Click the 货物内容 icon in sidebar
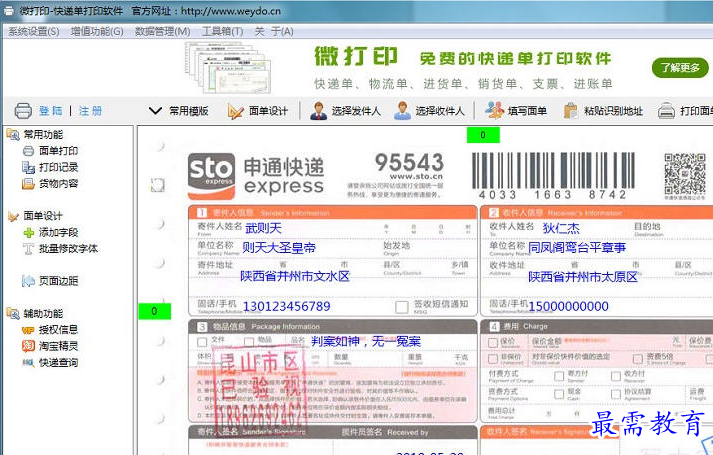Screen dimensions: 713x455 [28, 184]
